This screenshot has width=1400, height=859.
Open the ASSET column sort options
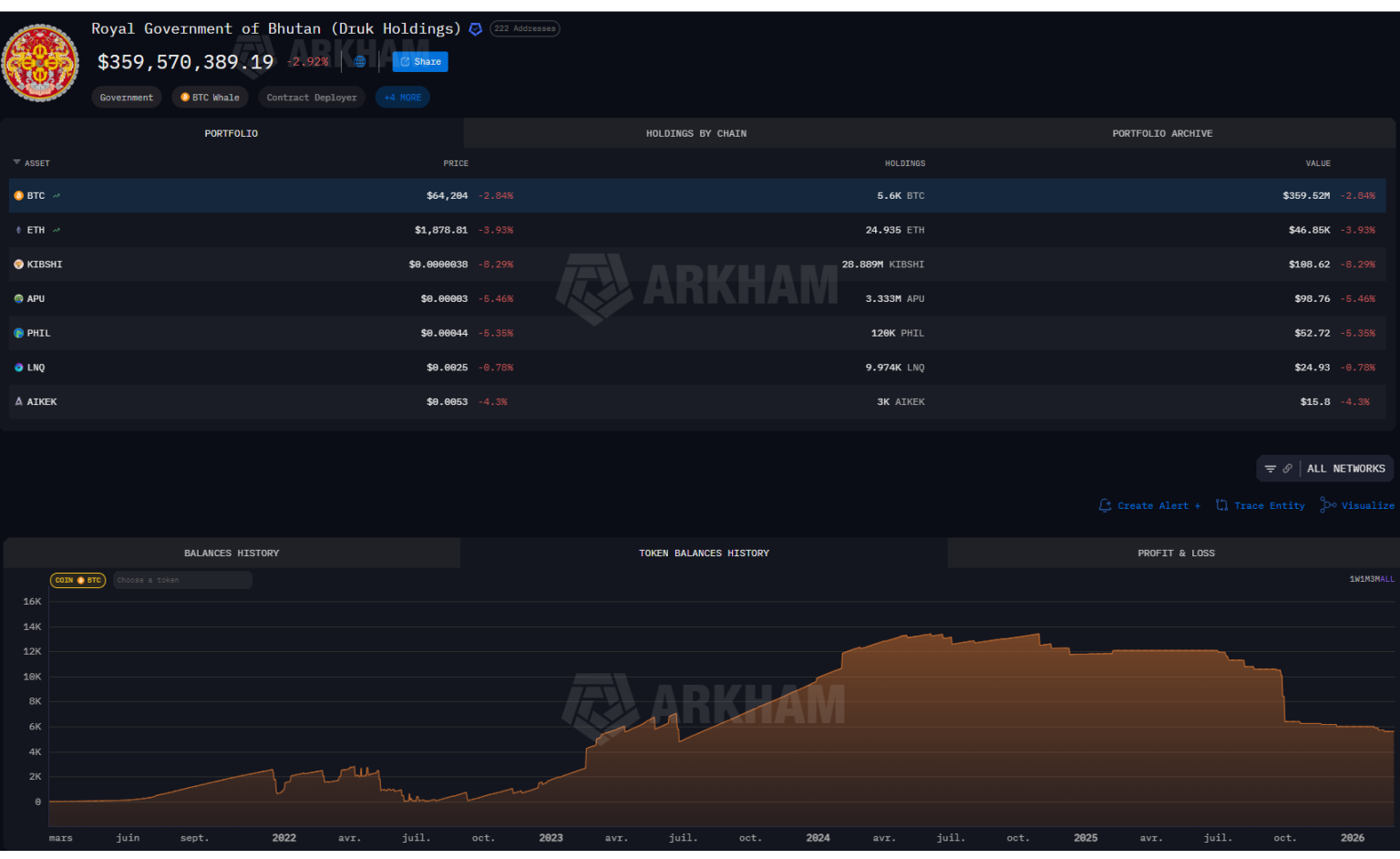(16, 163)
